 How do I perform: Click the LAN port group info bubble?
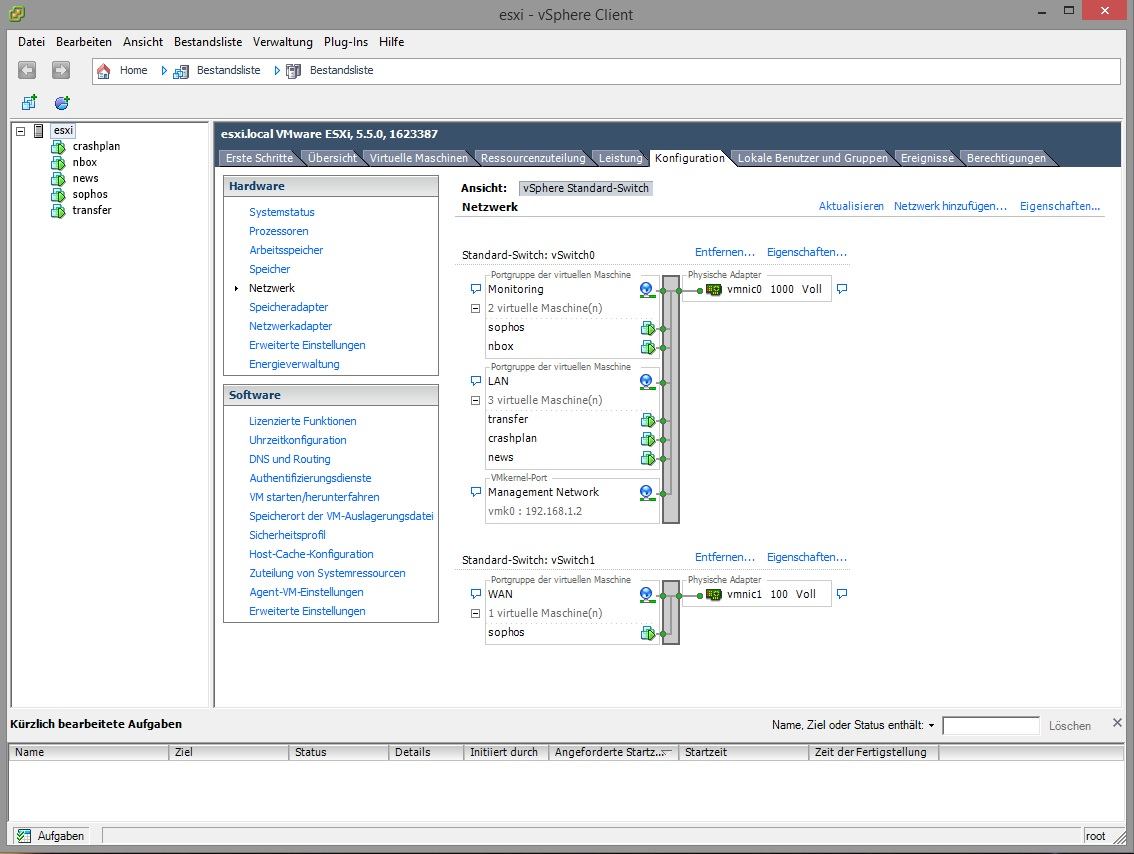pos(476,381)
